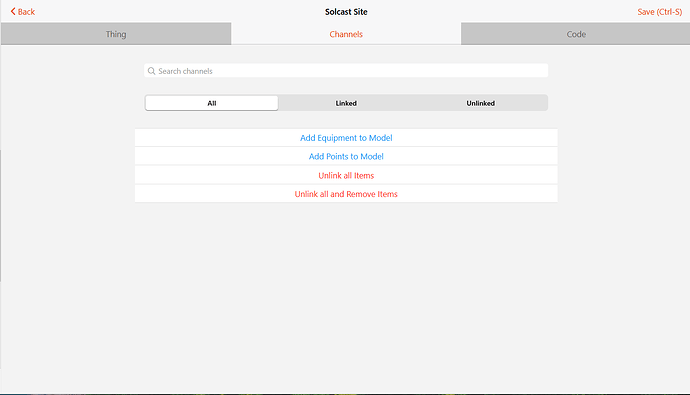
Task: Filter channels by Unlinked
Action: (481, 103)
